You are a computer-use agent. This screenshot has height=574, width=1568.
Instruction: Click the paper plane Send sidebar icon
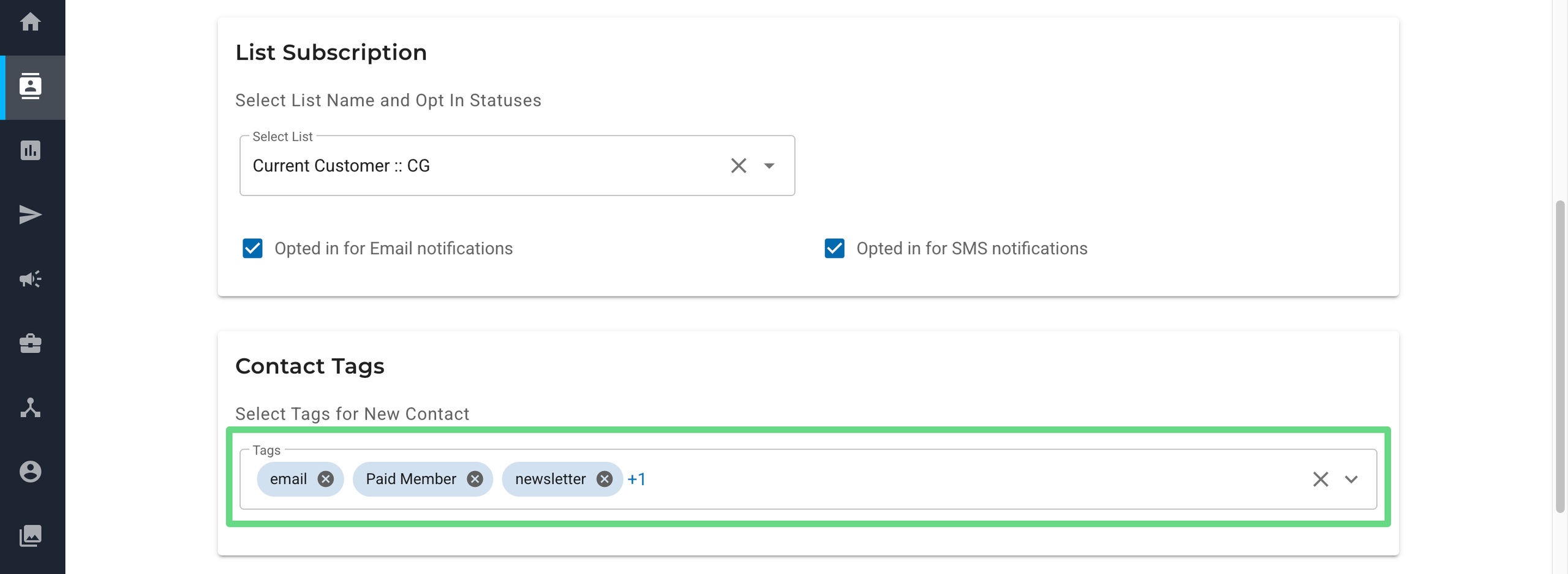(30, 214)
